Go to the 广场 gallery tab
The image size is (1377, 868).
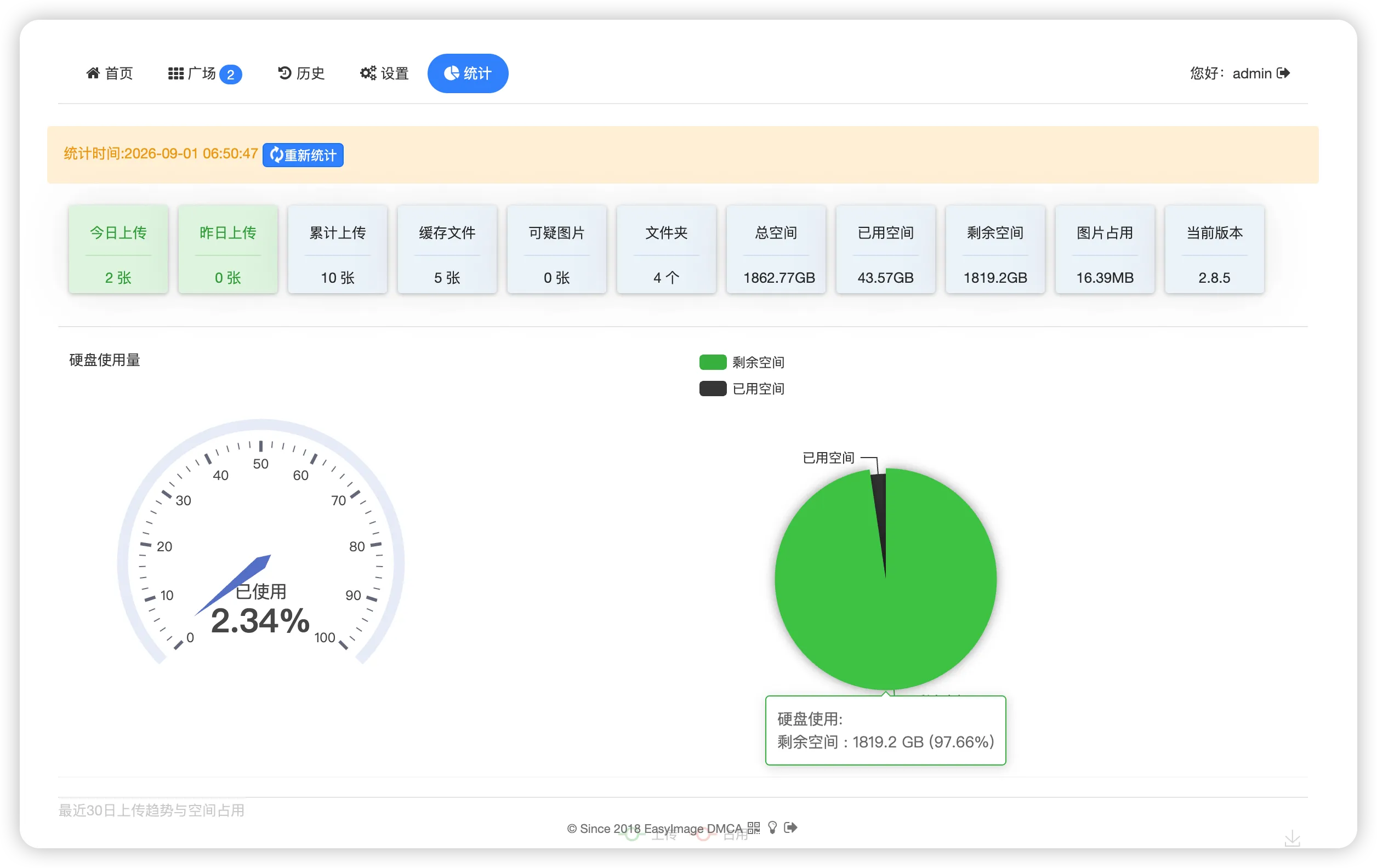204,73
